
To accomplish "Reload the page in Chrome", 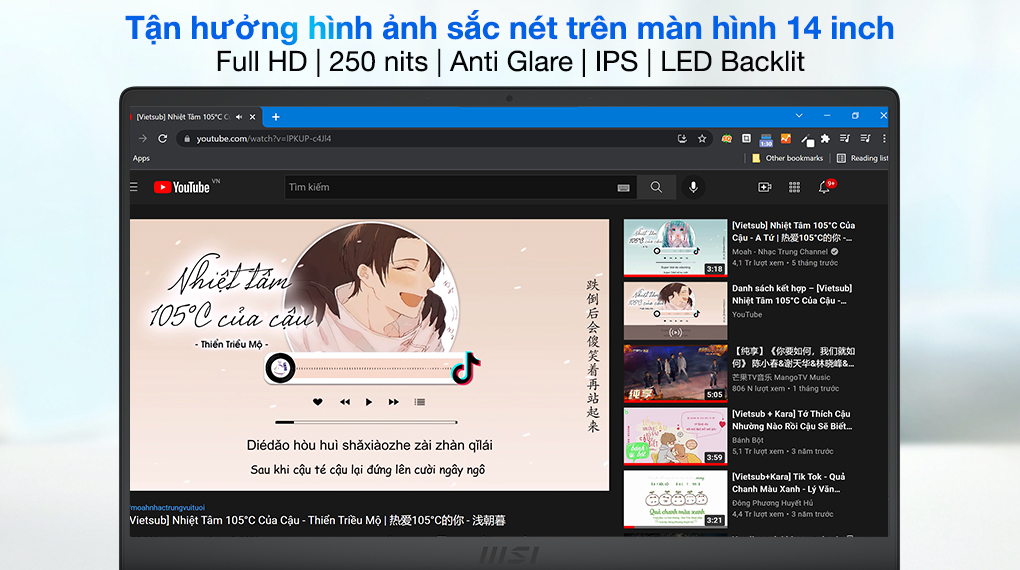I will (163, 138).
